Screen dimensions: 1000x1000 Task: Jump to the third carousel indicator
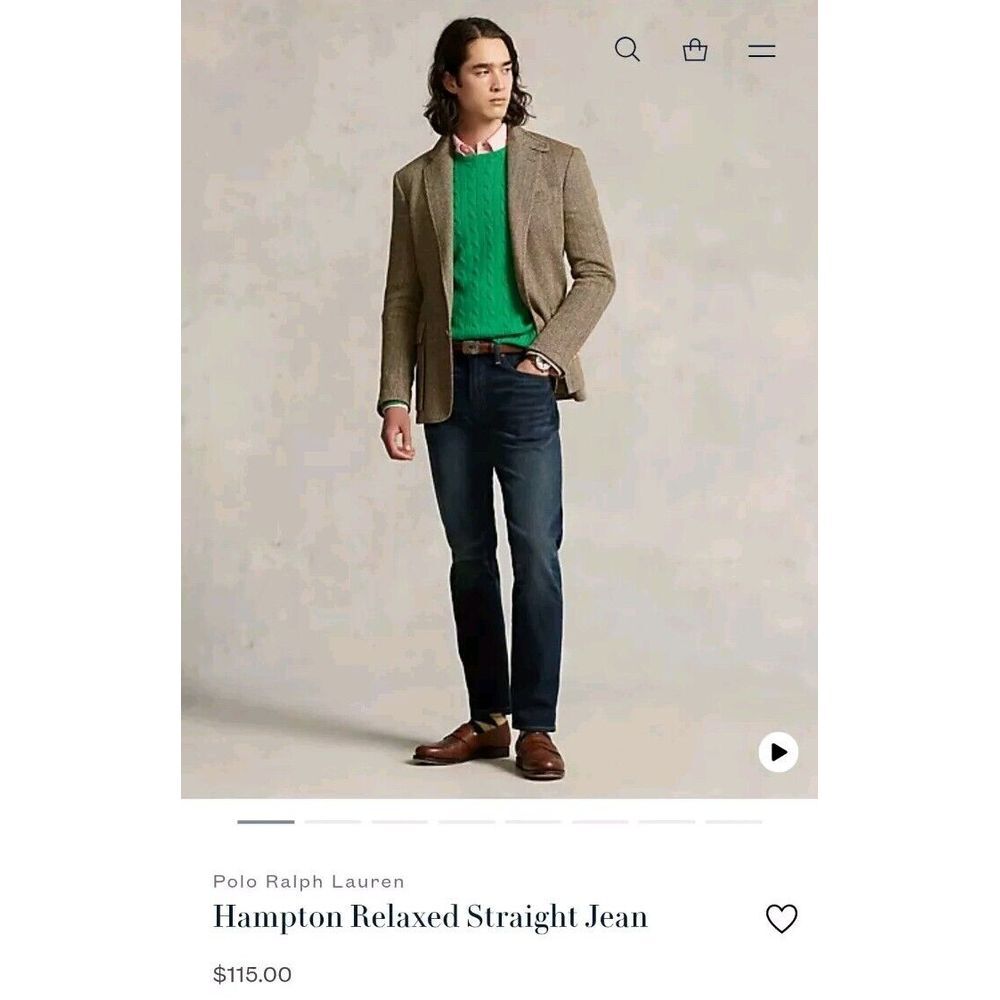(399, 821)
